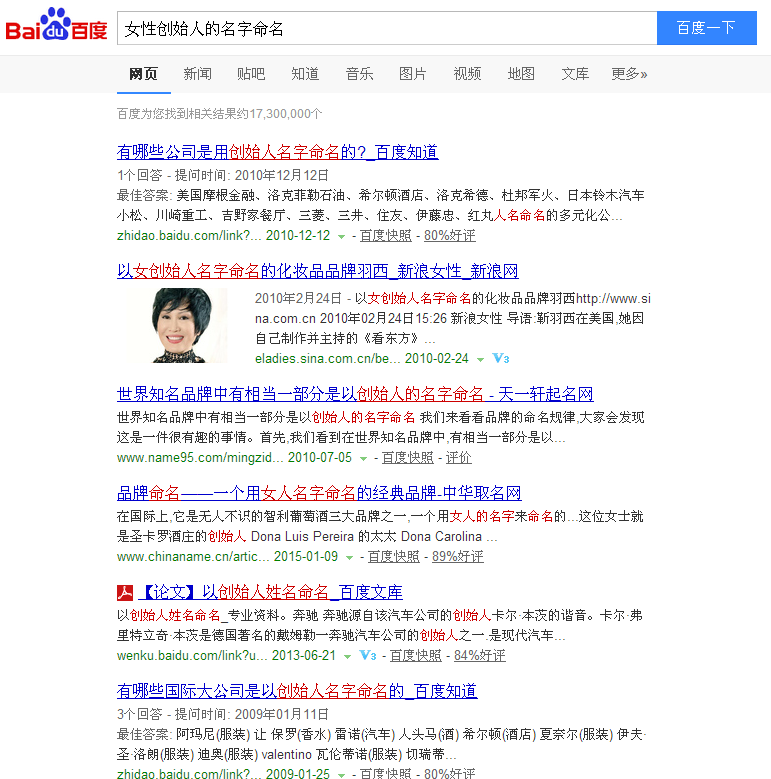Image resolution: width=771 pixels, height=779 pixels.
Task: Click the text 3个回答 - 提问时间: 2009年01月11日
Action: coord(223,714)
